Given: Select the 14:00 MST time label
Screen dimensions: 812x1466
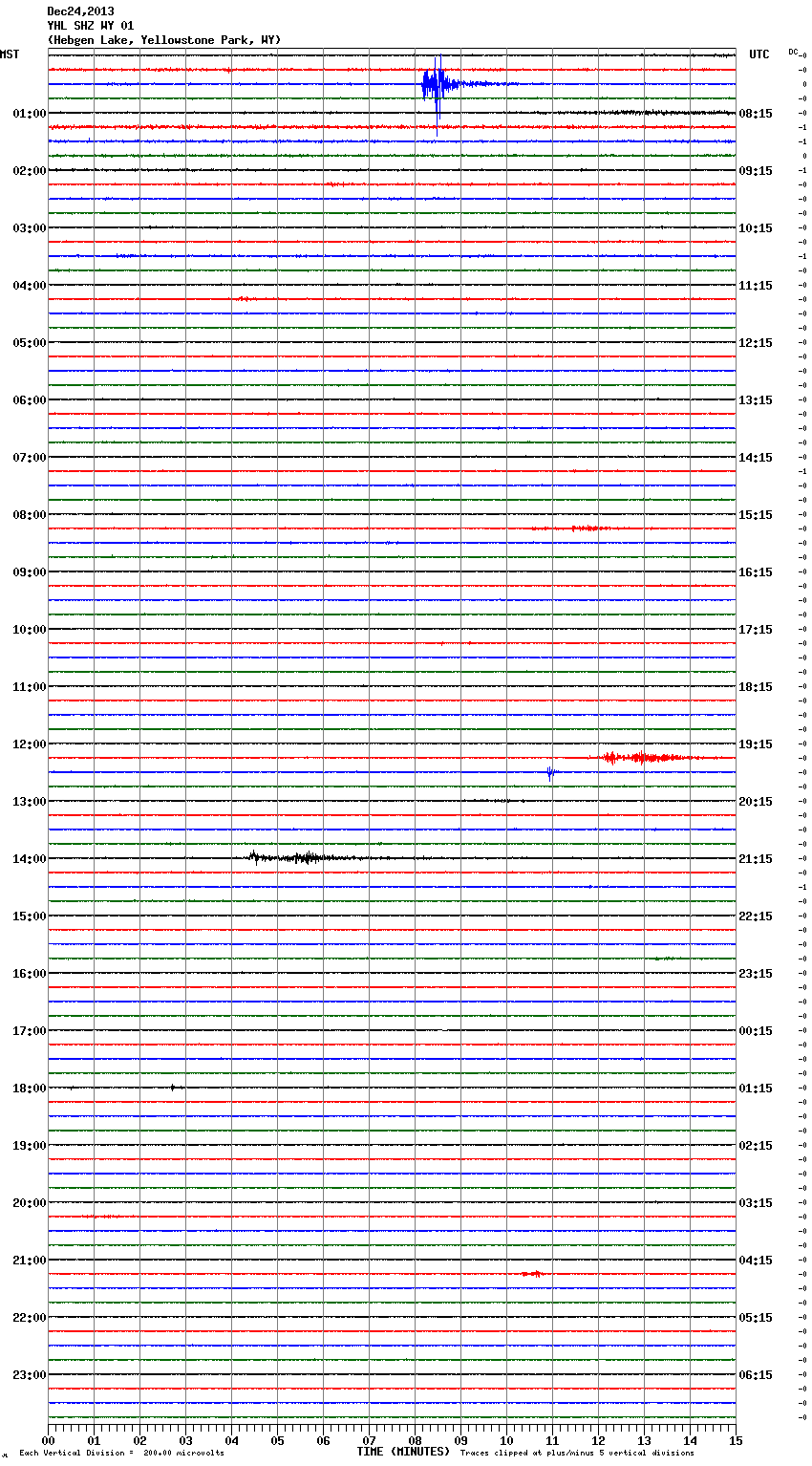Looking at the screenshot, I should (30, 859).
